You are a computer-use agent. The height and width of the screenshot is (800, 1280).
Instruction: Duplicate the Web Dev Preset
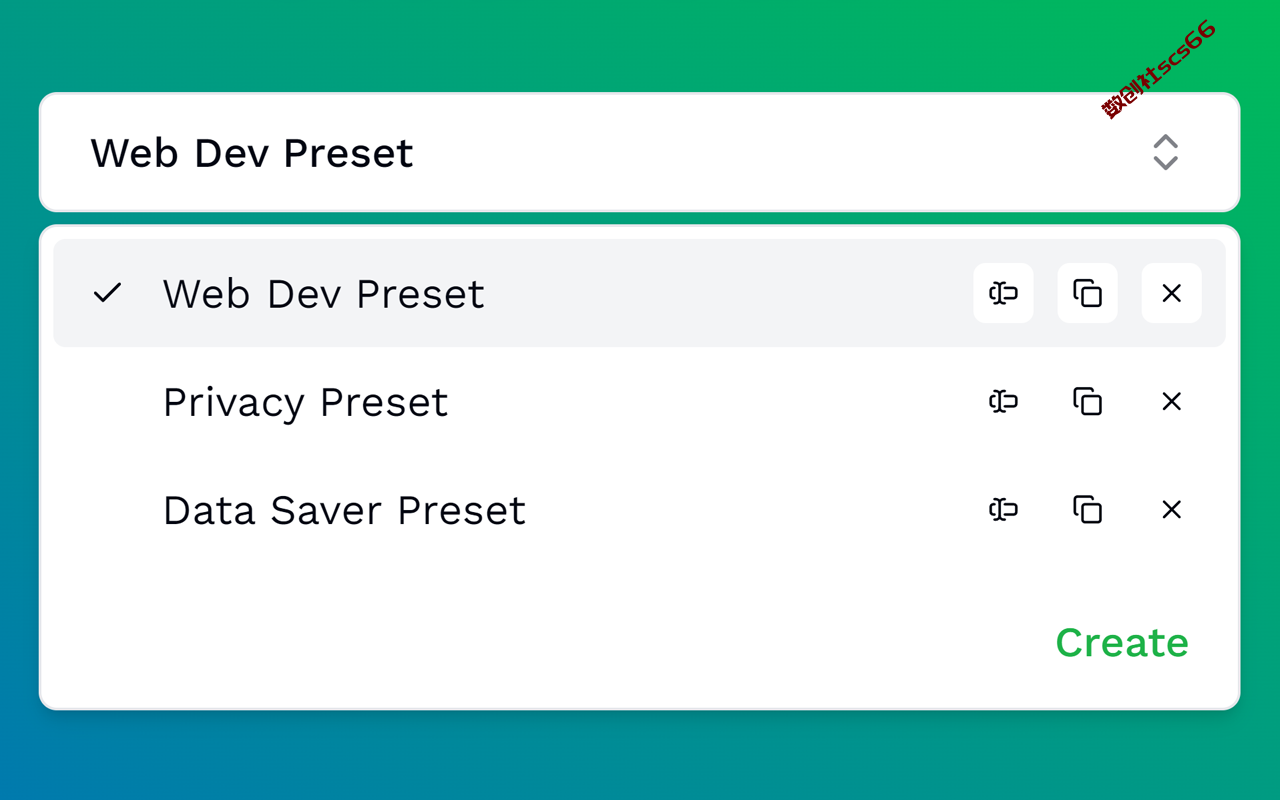click(x=1087, y=293)
